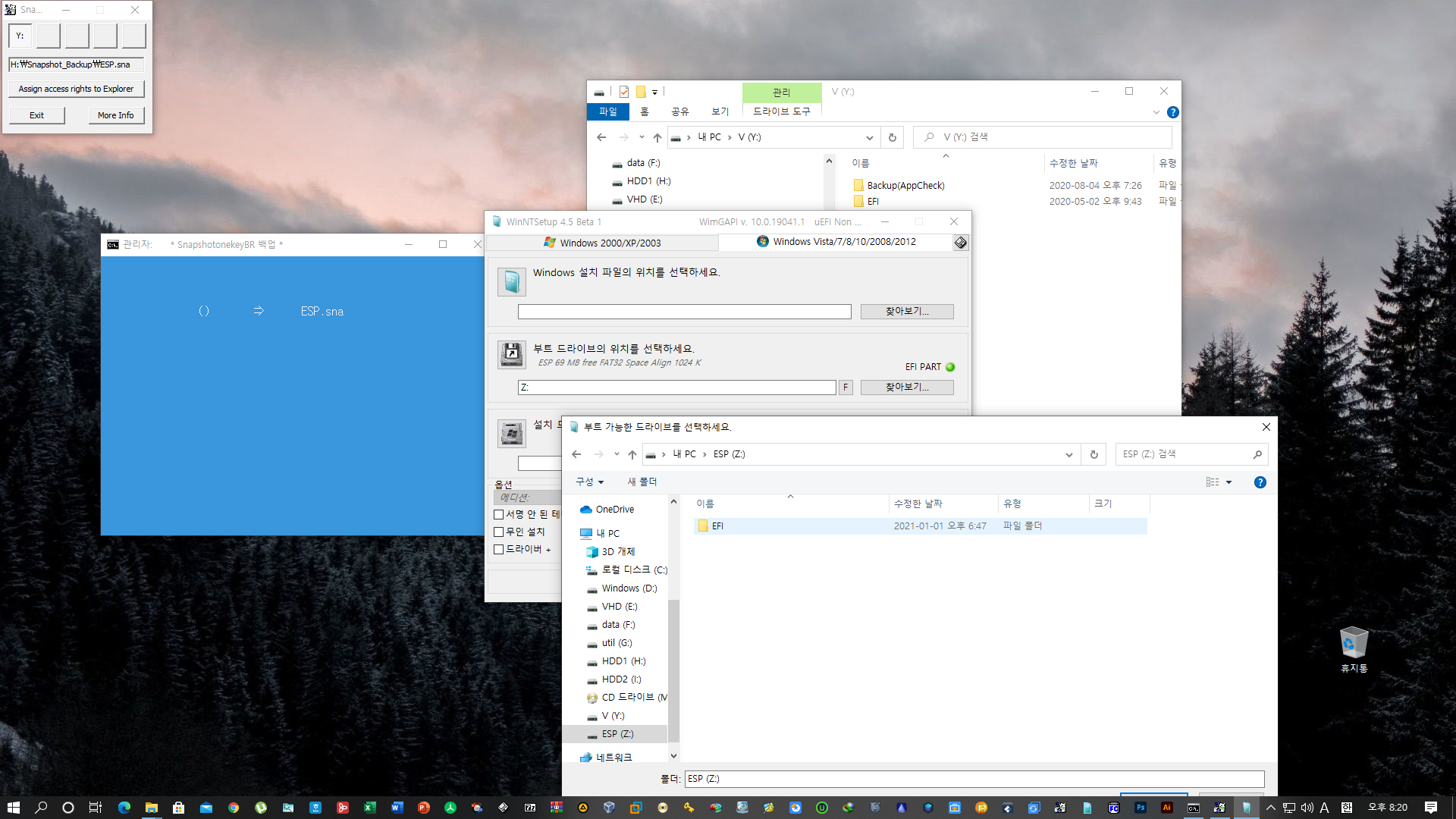Open Excel from the taskbar
Viewport: 1456px width, 819px height.
pos(369,808)
